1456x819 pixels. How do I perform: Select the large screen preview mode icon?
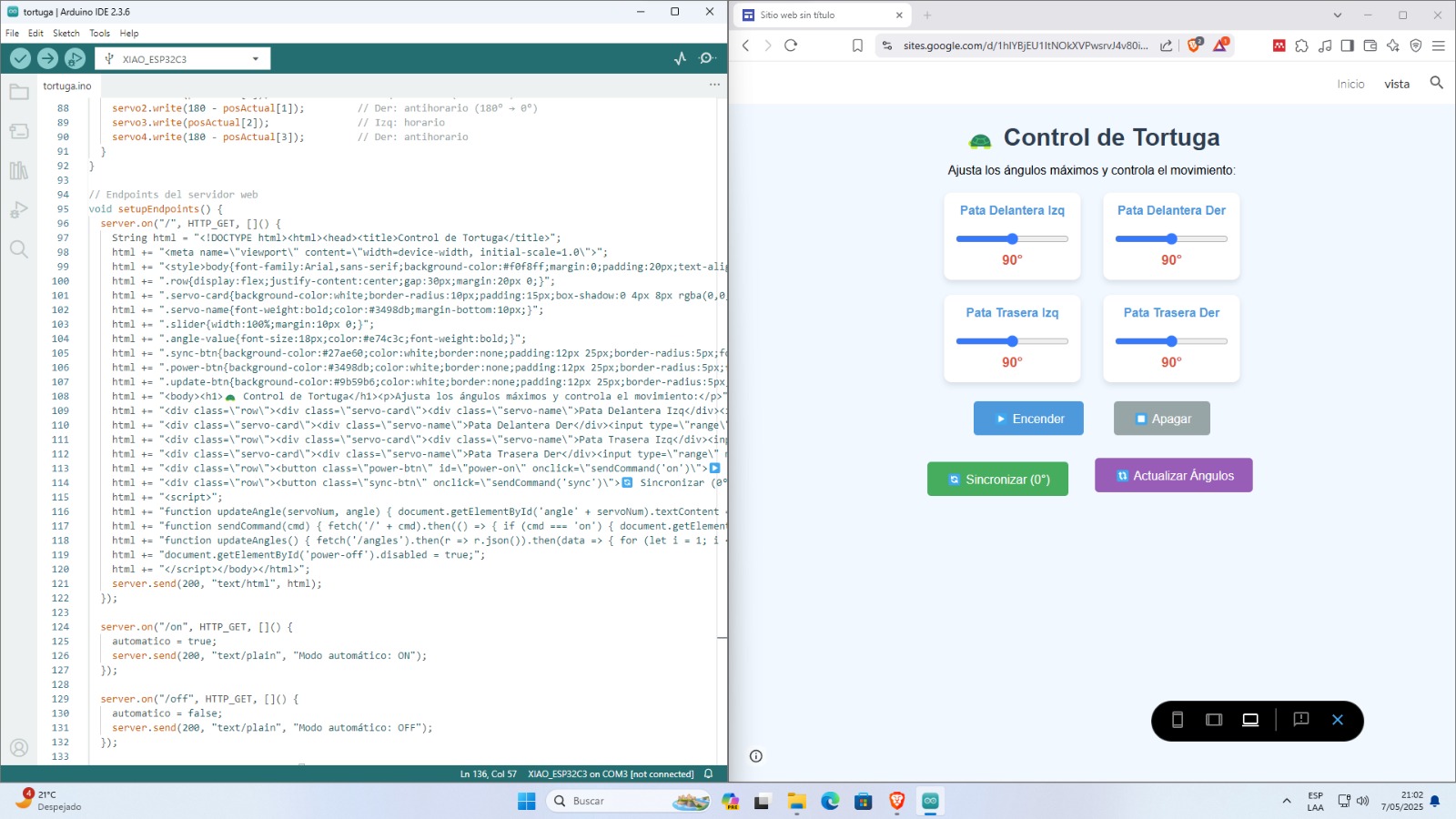click(1250, 720)
